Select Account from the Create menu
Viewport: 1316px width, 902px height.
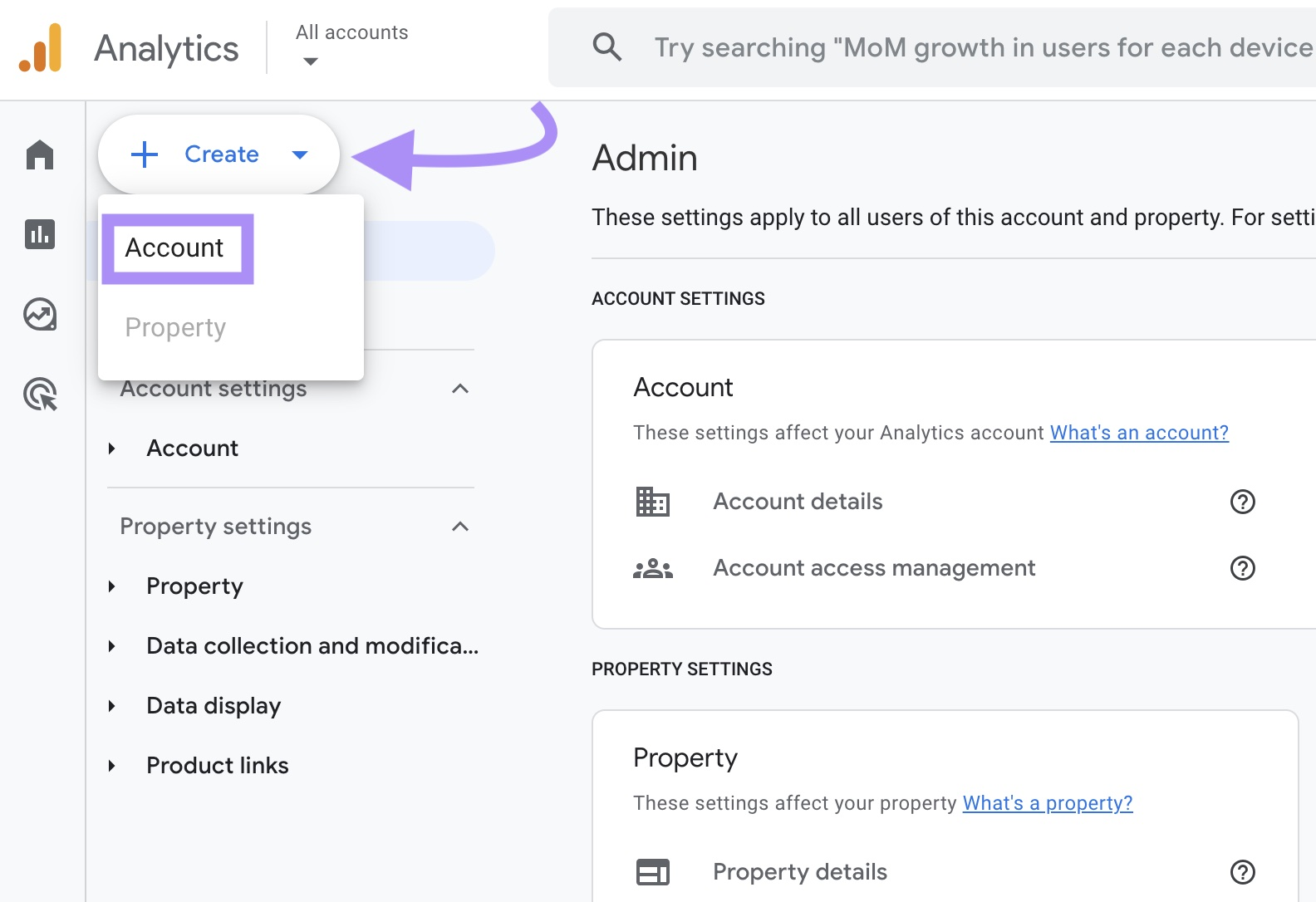175,248
